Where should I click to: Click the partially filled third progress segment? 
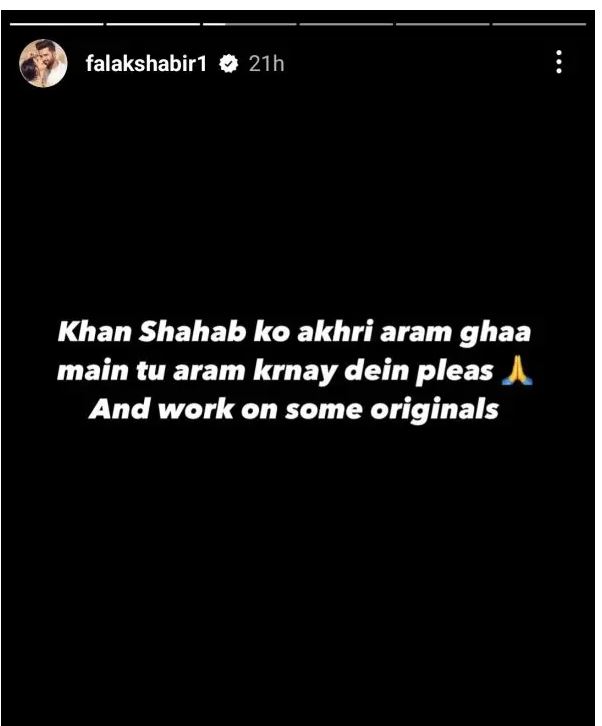click(250, 24)
